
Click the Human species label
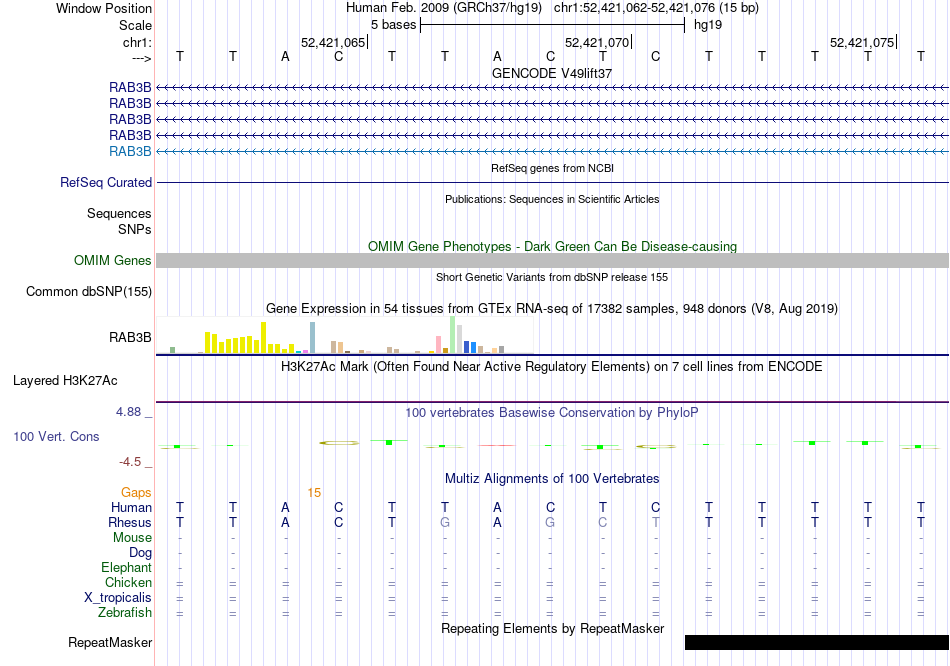coord(131,507)
